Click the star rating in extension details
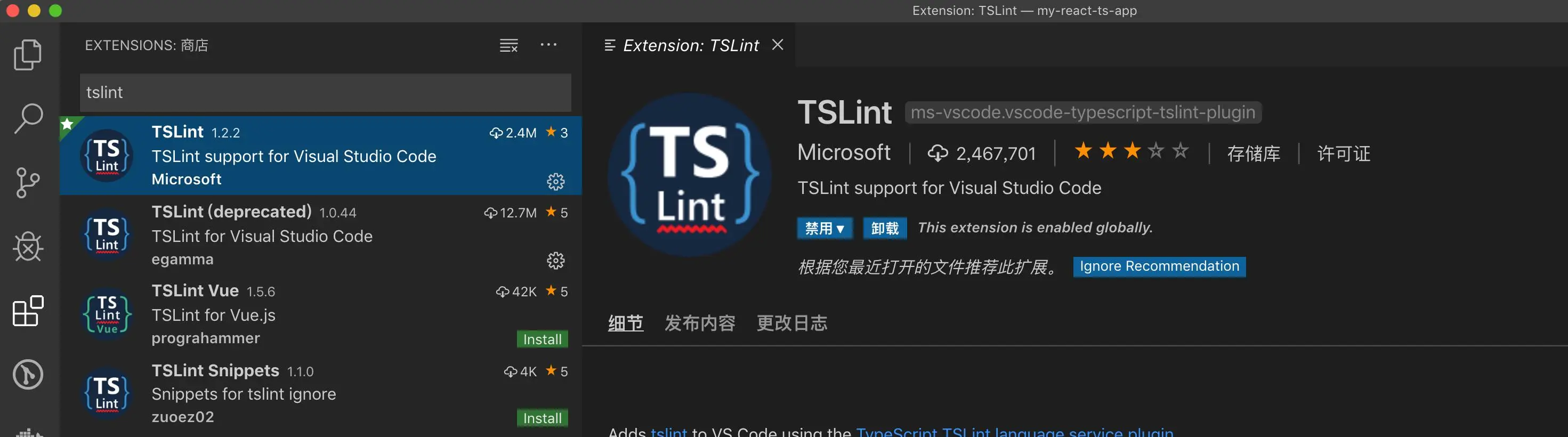 point(1131,150)
